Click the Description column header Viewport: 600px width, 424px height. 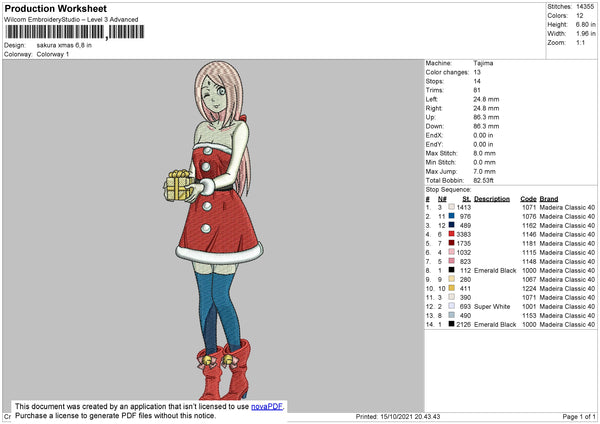pyautogui.click(x=492, y=199)
